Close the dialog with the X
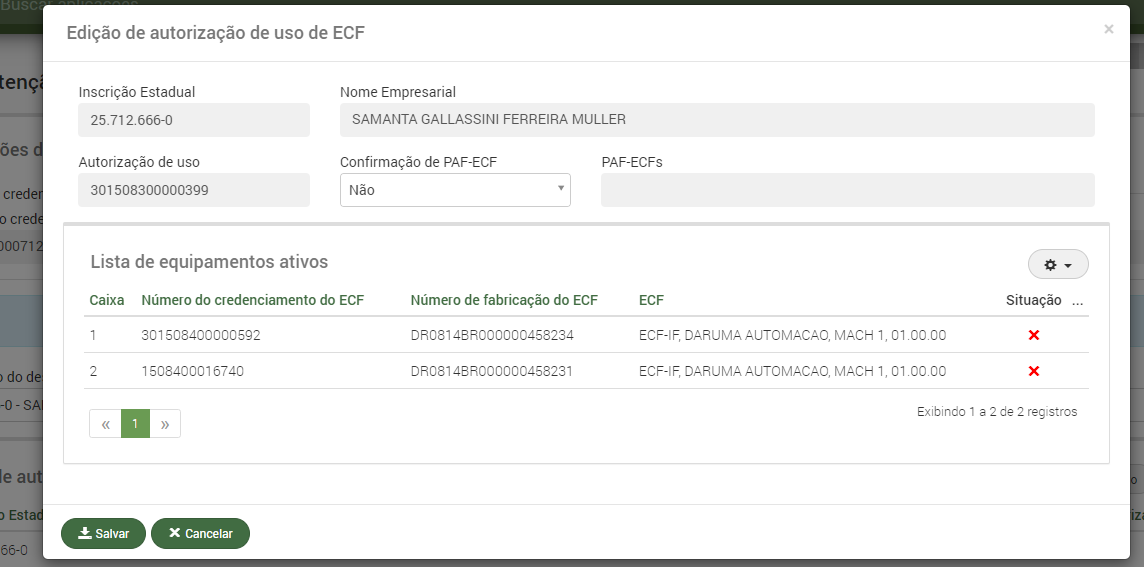The image size is (1144, 567). coord(1108,30)
